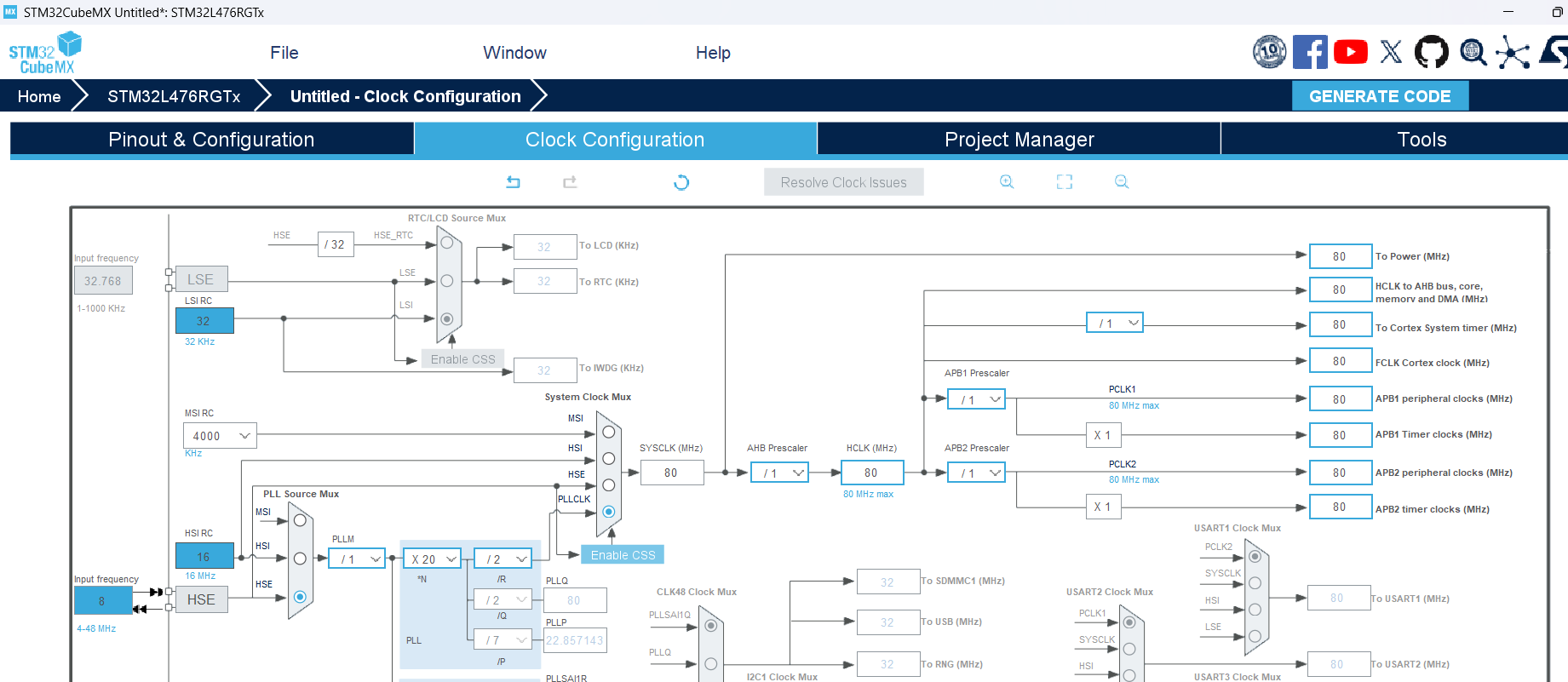
Task: Click the HCLK (MHz) value field
Action: pos(872,473)
